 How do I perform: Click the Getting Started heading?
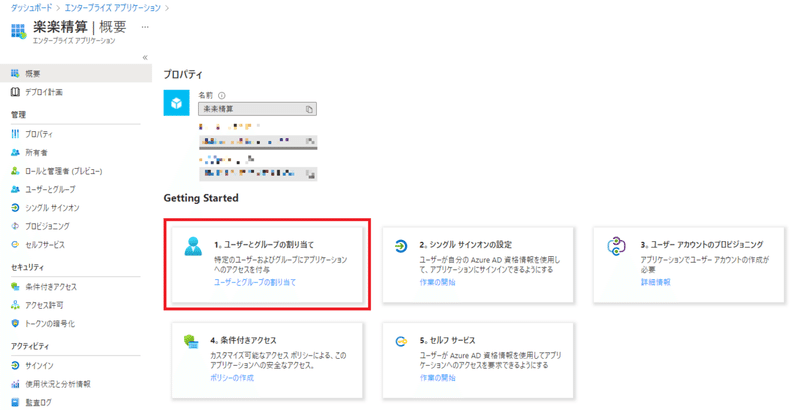pos(201,198)
